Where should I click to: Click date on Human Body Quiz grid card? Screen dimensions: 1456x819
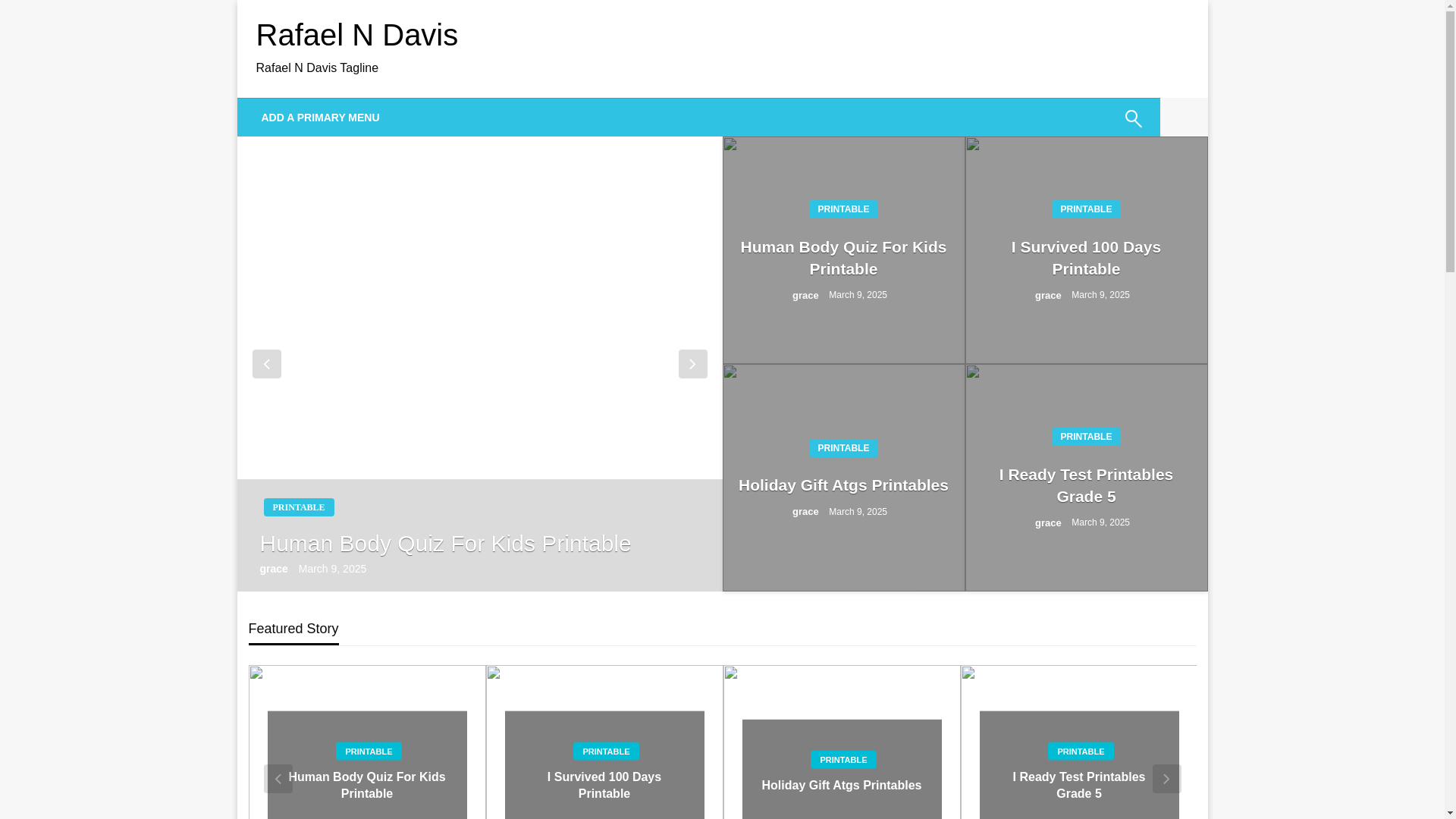point(858,295)
